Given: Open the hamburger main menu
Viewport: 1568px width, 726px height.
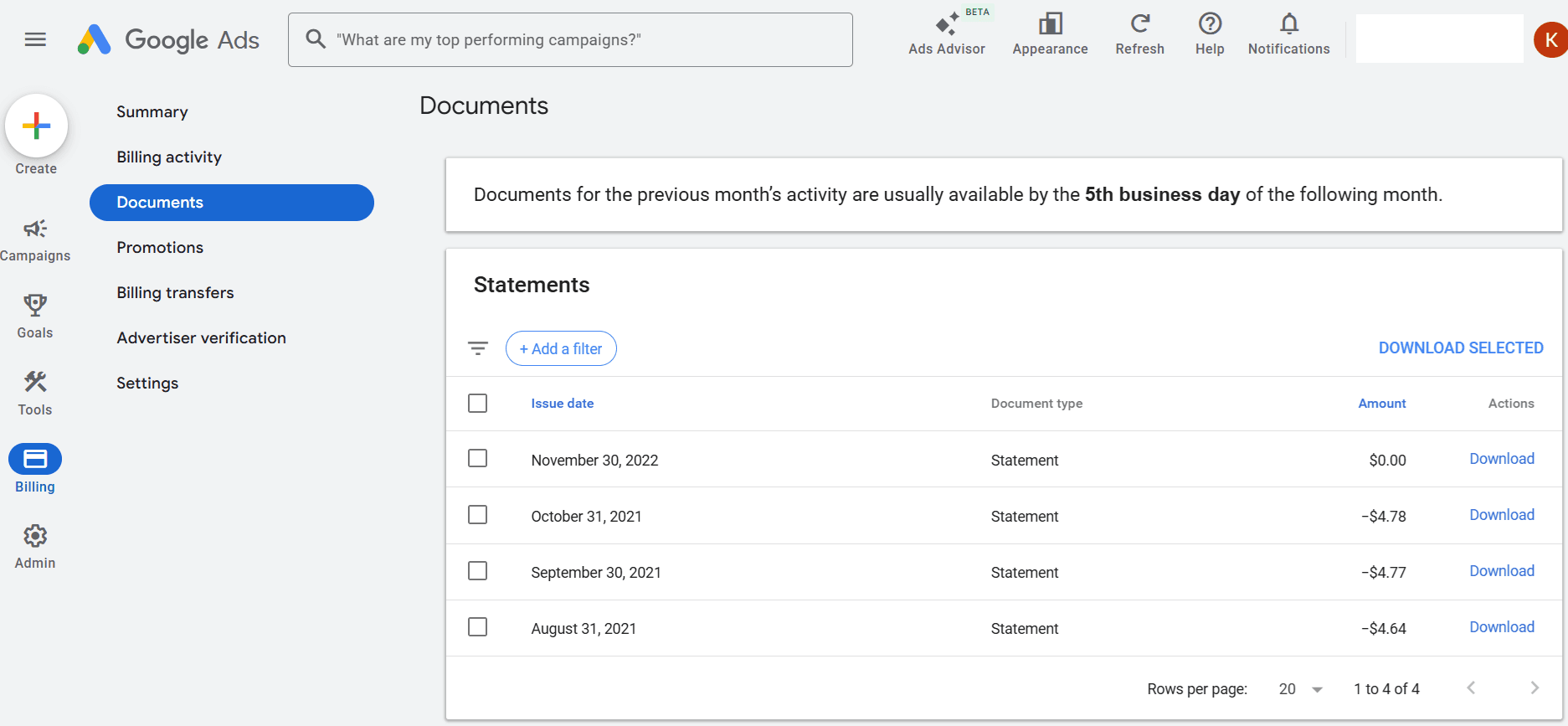Looking at the screenshot, I should click(35, 39).
